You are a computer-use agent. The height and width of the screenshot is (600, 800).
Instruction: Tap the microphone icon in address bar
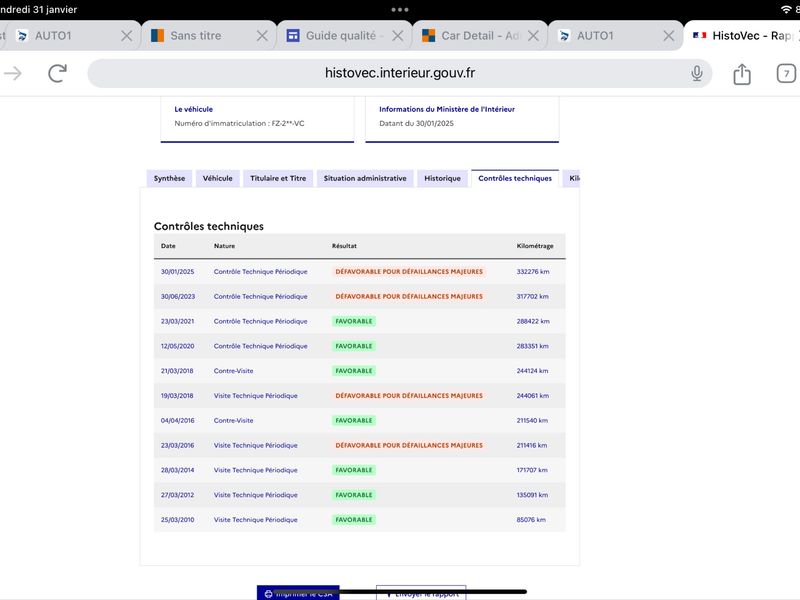click(x=696, y=73)
